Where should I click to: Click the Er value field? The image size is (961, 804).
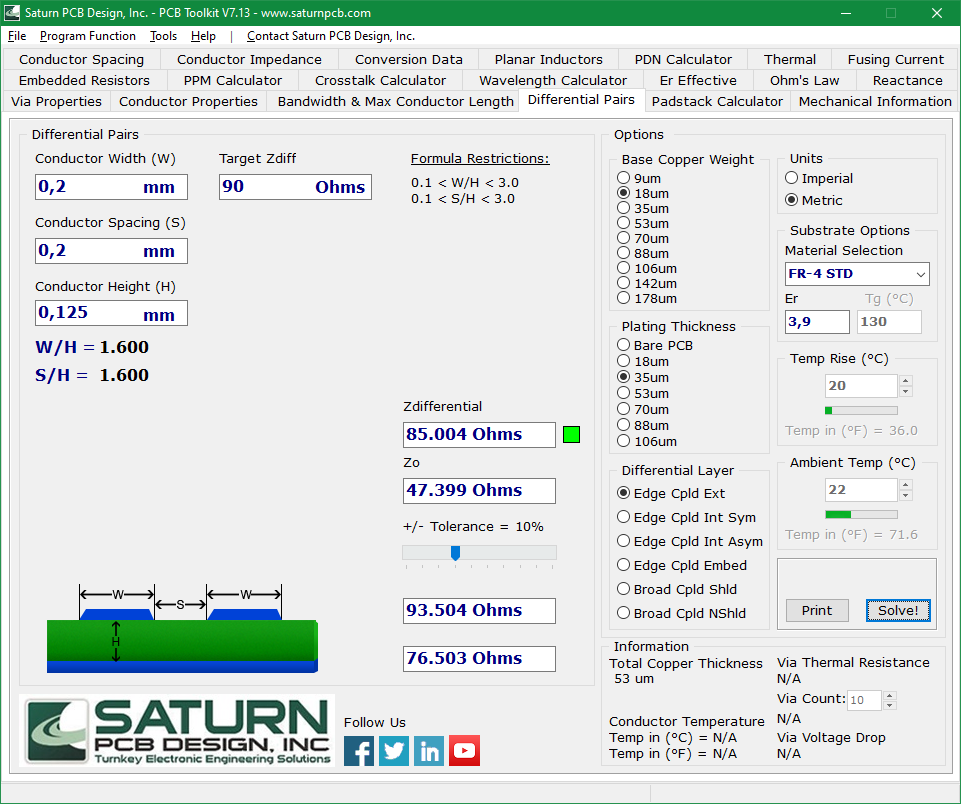pos(817,322)
